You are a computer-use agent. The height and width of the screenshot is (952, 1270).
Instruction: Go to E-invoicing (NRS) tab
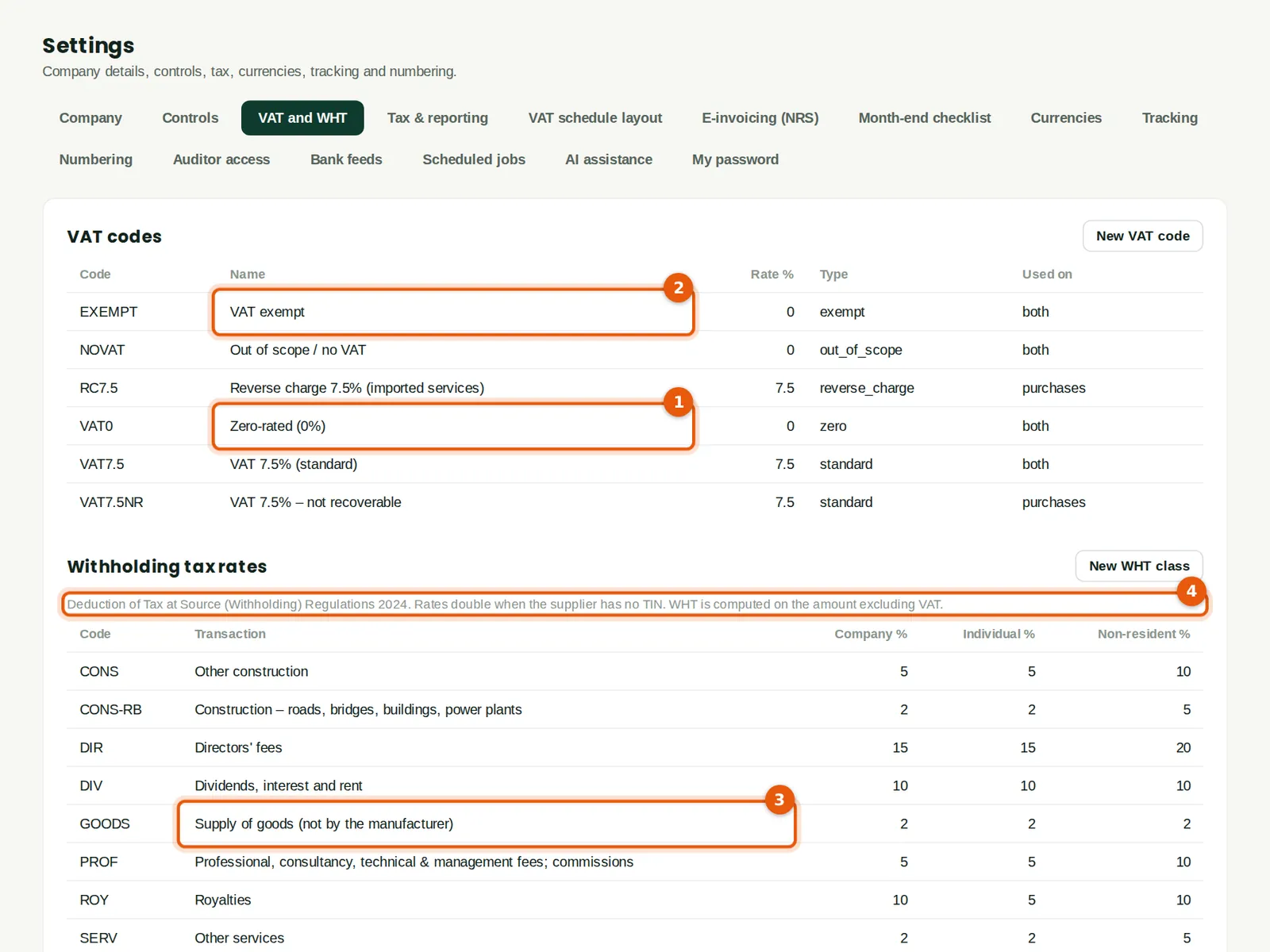[760, 118]
